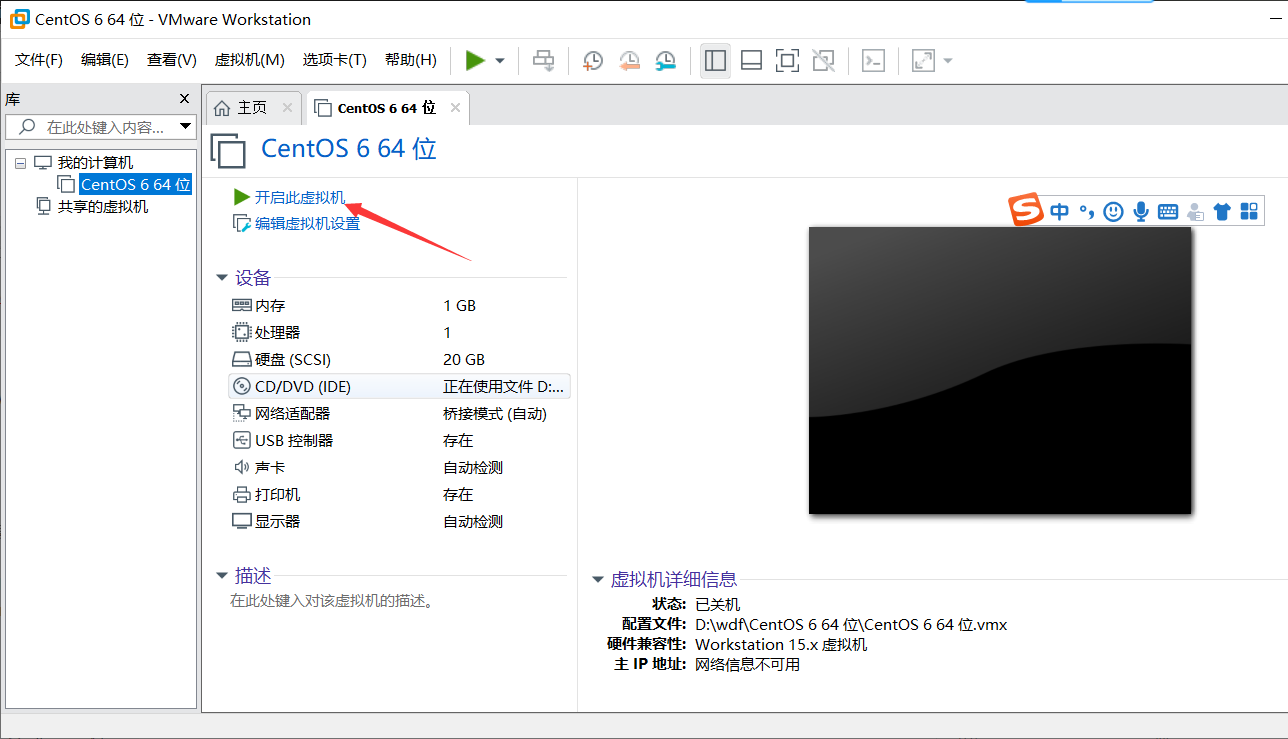Click the revert to snapshot icon
Screen dimensions: 1288x739
pyautogui.click(x=629, y=61)
